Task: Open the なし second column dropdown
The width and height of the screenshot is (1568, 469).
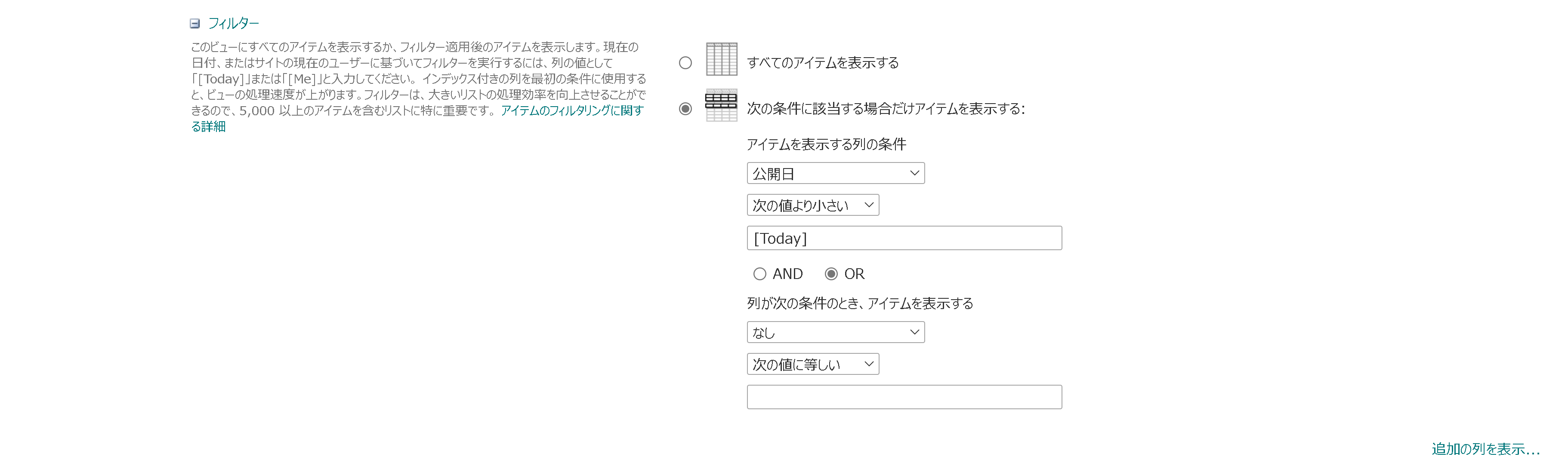Action: pyautogui.click(x=835, y=332)
